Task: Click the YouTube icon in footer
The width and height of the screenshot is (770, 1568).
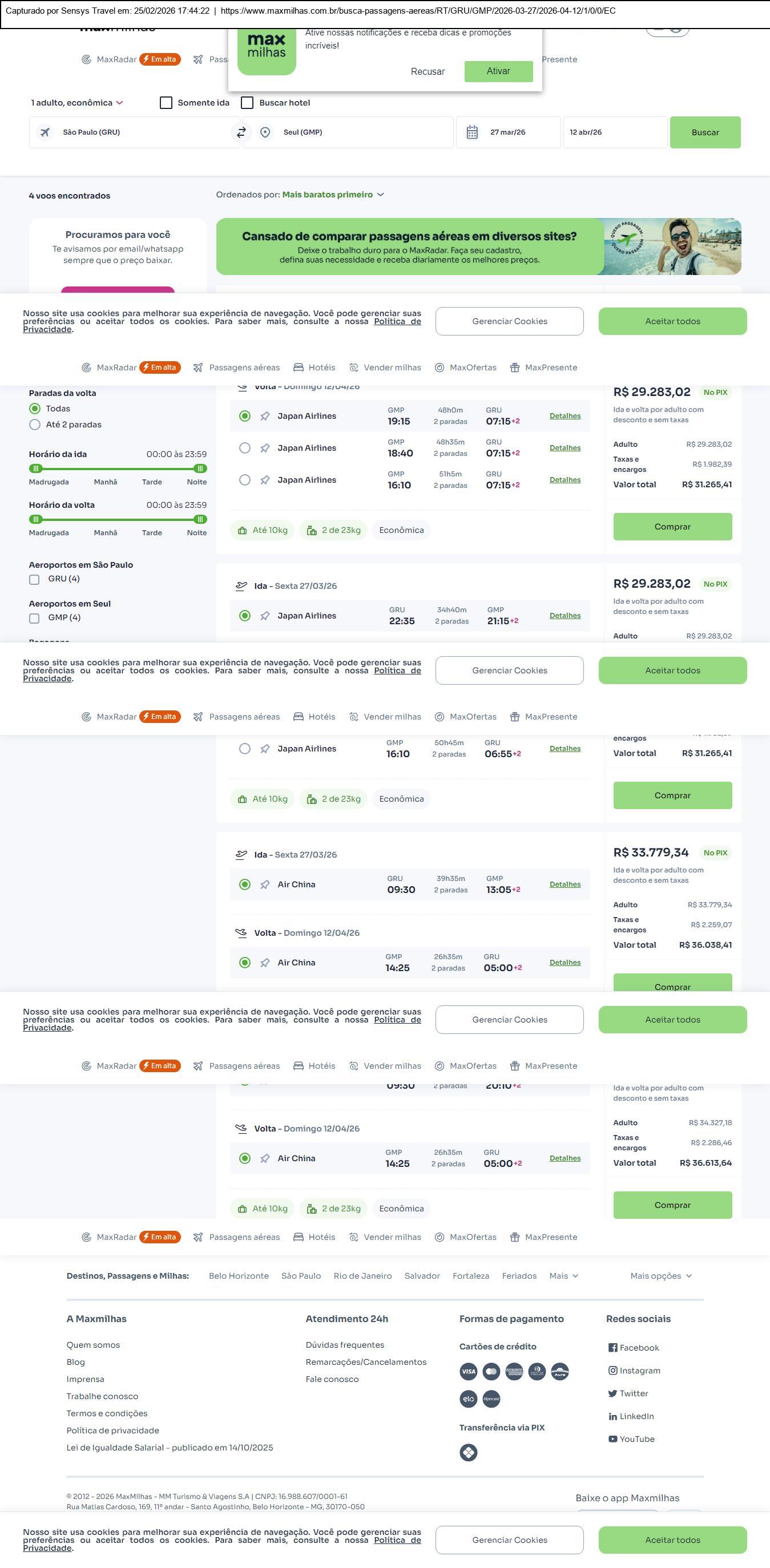Action: 612,1439
